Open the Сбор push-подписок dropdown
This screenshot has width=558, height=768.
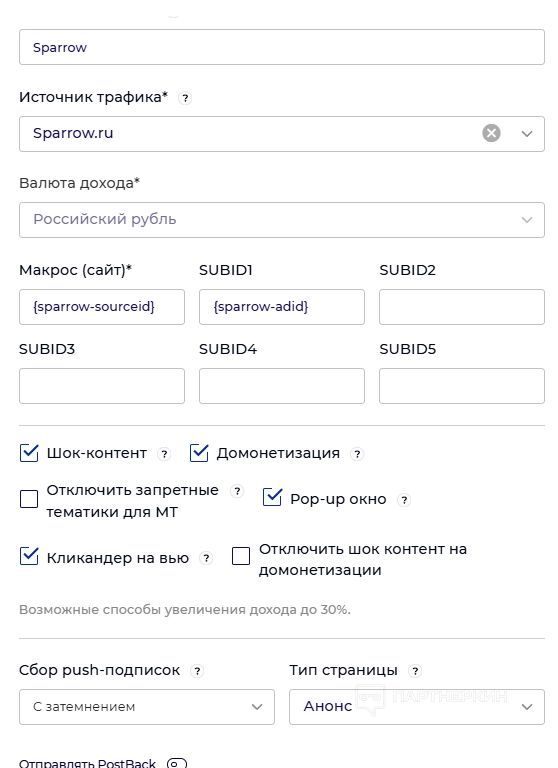click(146, 707)
